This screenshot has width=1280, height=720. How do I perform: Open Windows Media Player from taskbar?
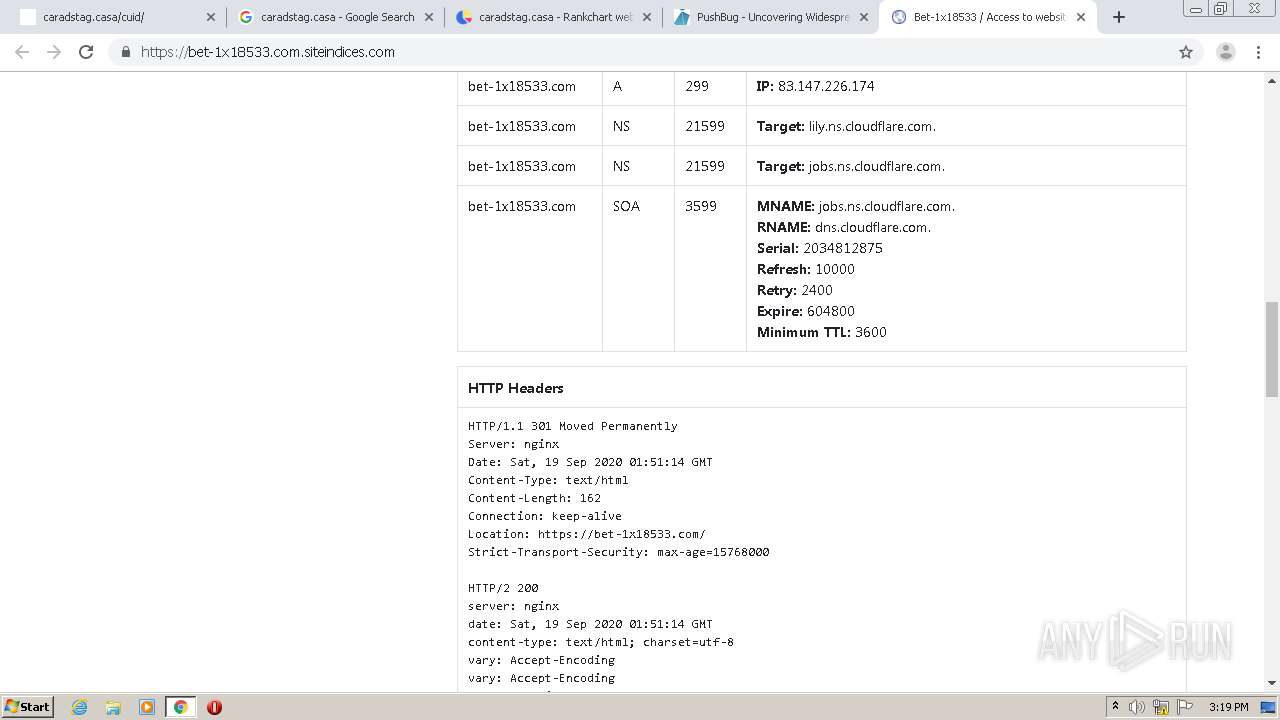click(147, 707)
